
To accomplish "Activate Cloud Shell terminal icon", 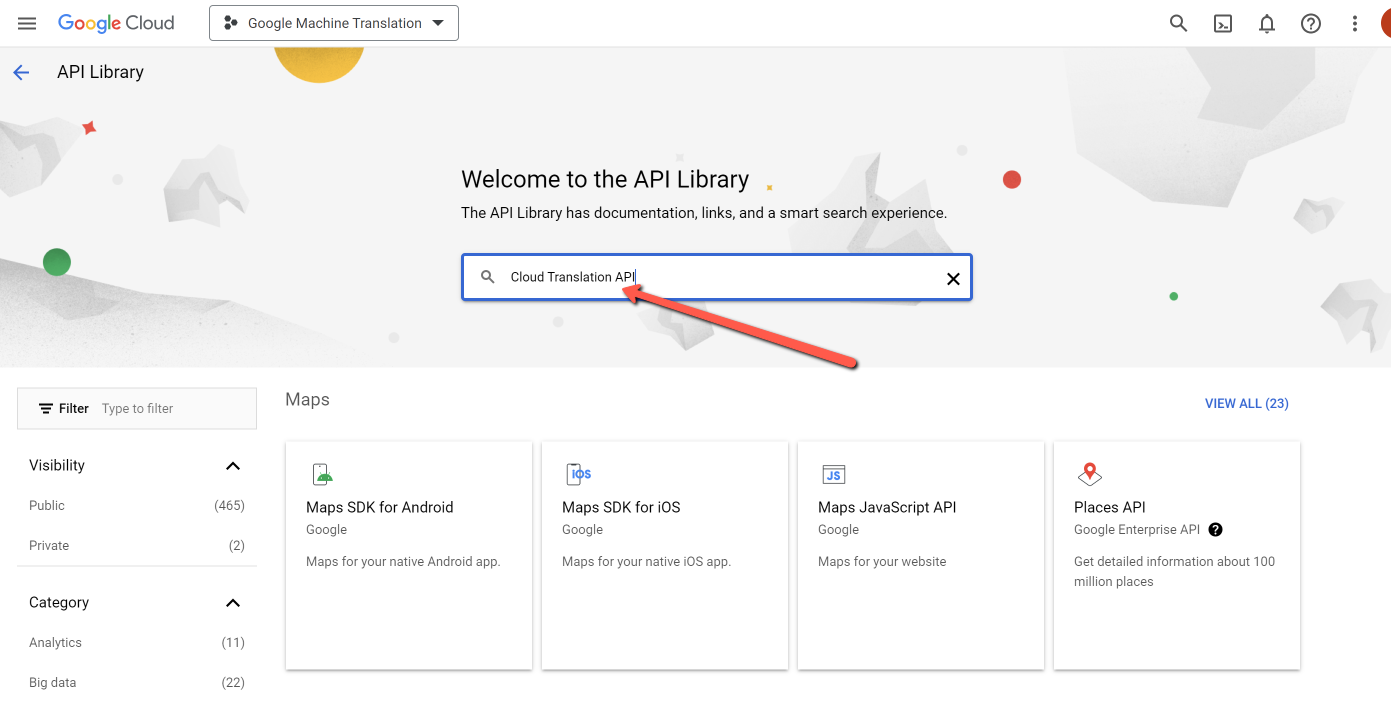I will 1223,23.
